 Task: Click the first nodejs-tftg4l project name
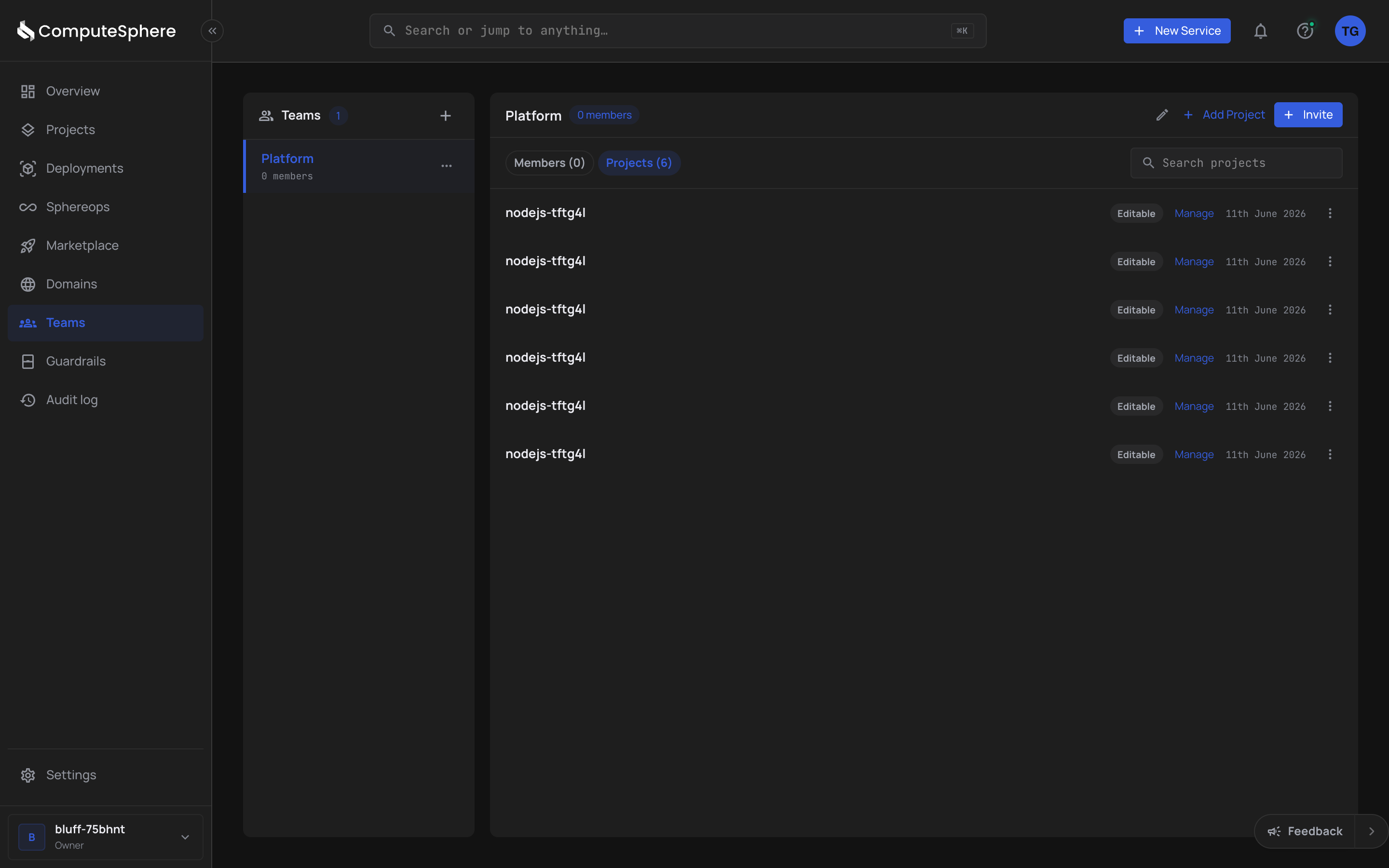[x=545, y=213]
